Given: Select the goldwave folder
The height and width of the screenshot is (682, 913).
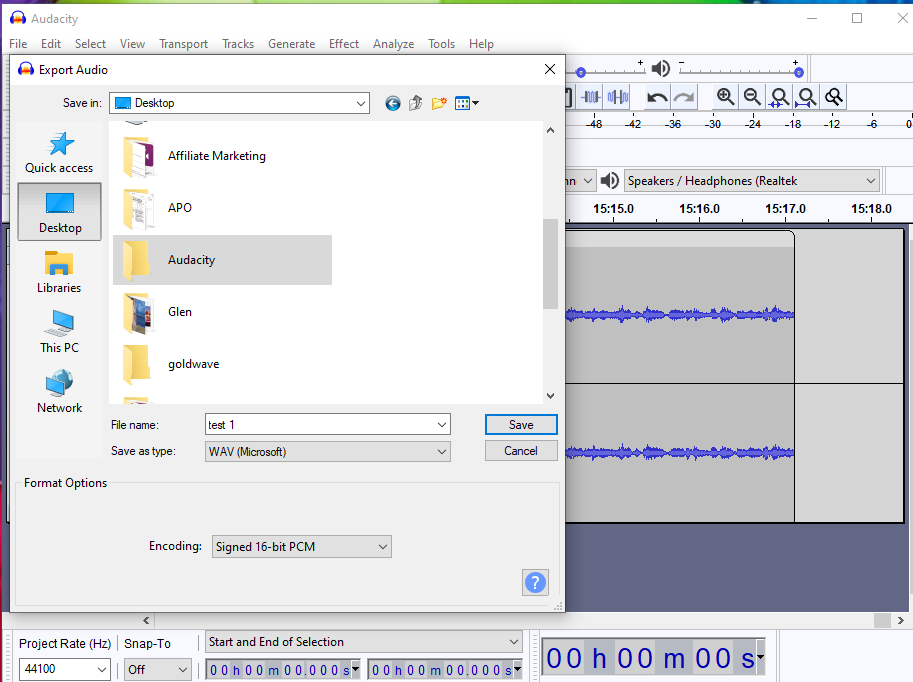Looking at the screenshot, I should pyautogui.click(x=222, y=364).
